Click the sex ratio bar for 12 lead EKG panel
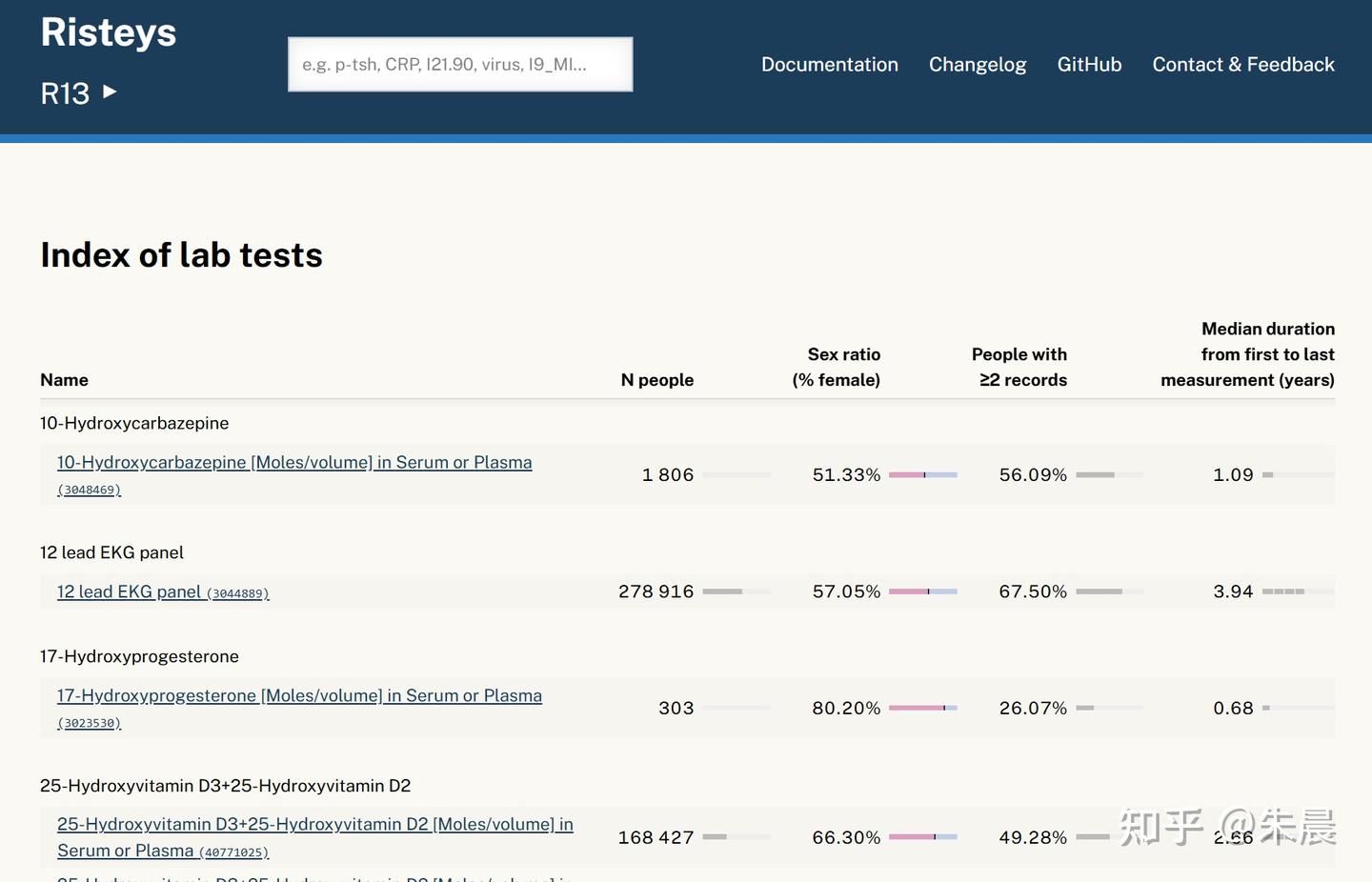This screenshot has width=1372, height=882. point(922,591)
